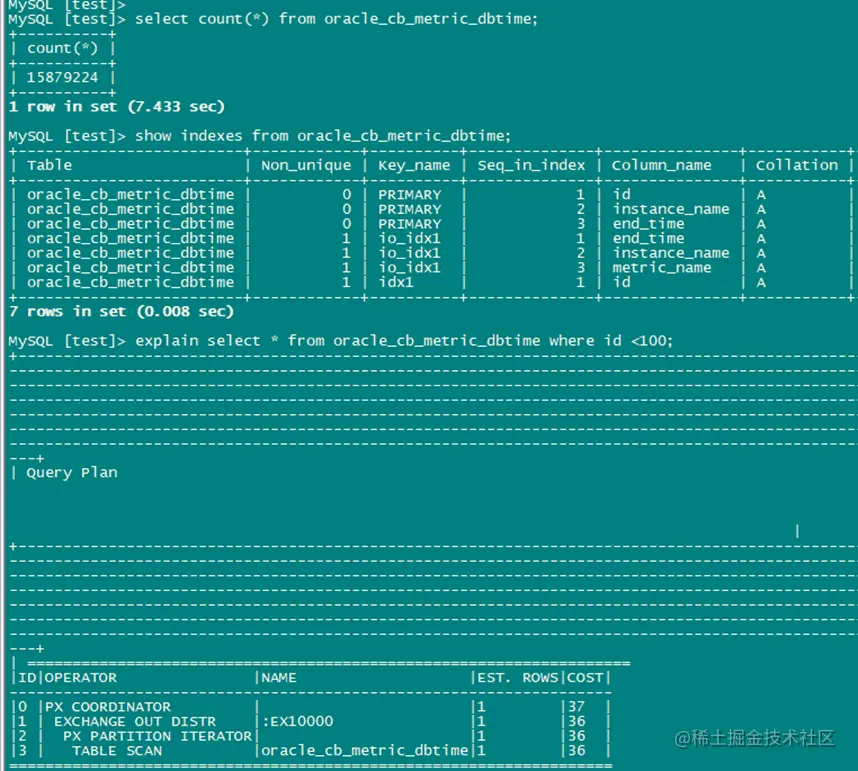This screenshot has width=858, height=771.
Task: Click the Seq_in_index column header
Action: tap(531, 165)
